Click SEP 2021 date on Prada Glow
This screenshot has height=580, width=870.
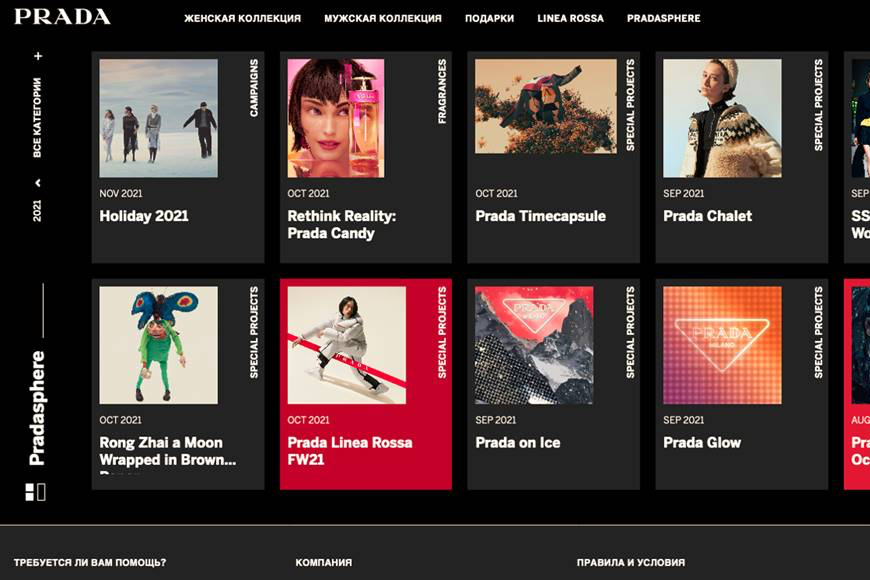[684, 420]
